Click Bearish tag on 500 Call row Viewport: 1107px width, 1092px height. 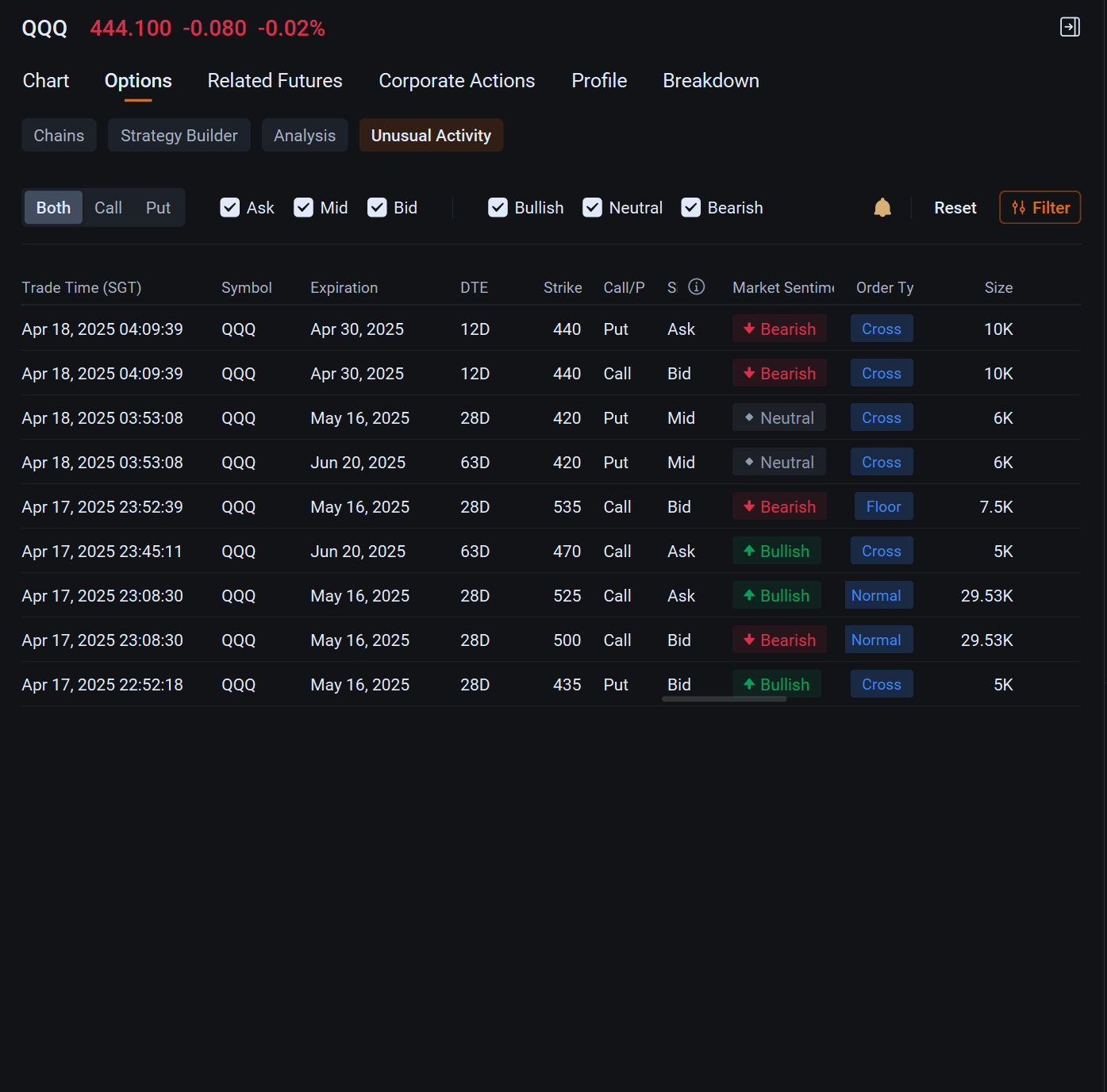[779, 640]
